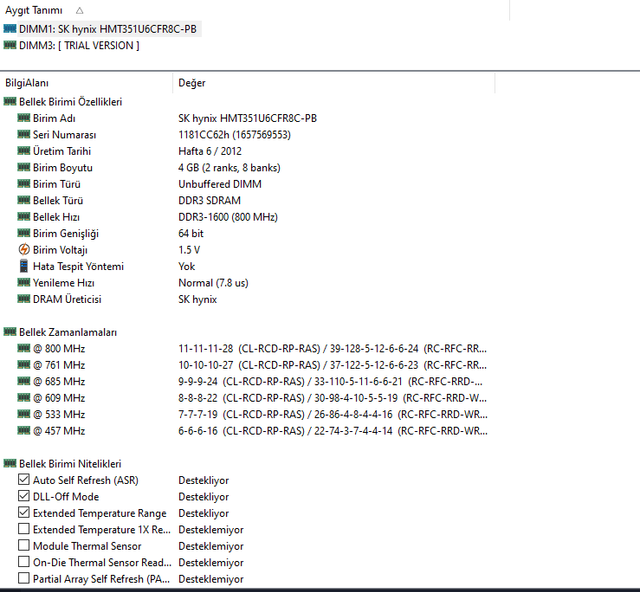Click the sort arrow beside Aygıt Tanımı
Screen dimensions: 640x592
pyautogui.click(x=80, y=11)
